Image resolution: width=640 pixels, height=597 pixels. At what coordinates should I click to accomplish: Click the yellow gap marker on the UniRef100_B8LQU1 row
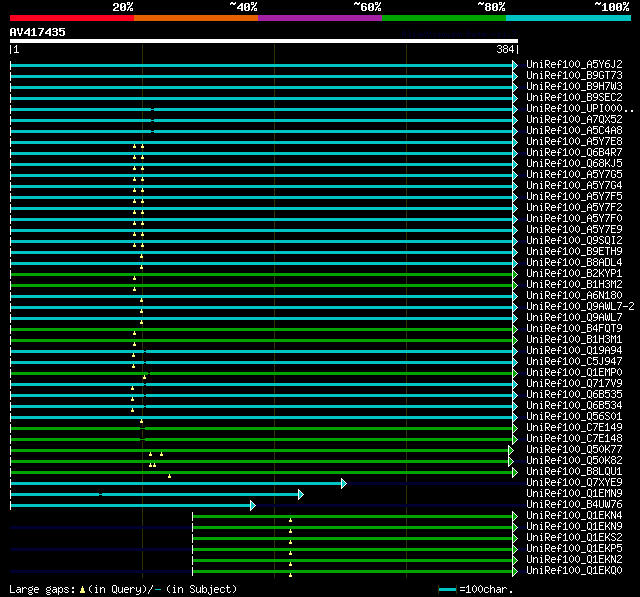pyautogui.click(x=170, y=476)
